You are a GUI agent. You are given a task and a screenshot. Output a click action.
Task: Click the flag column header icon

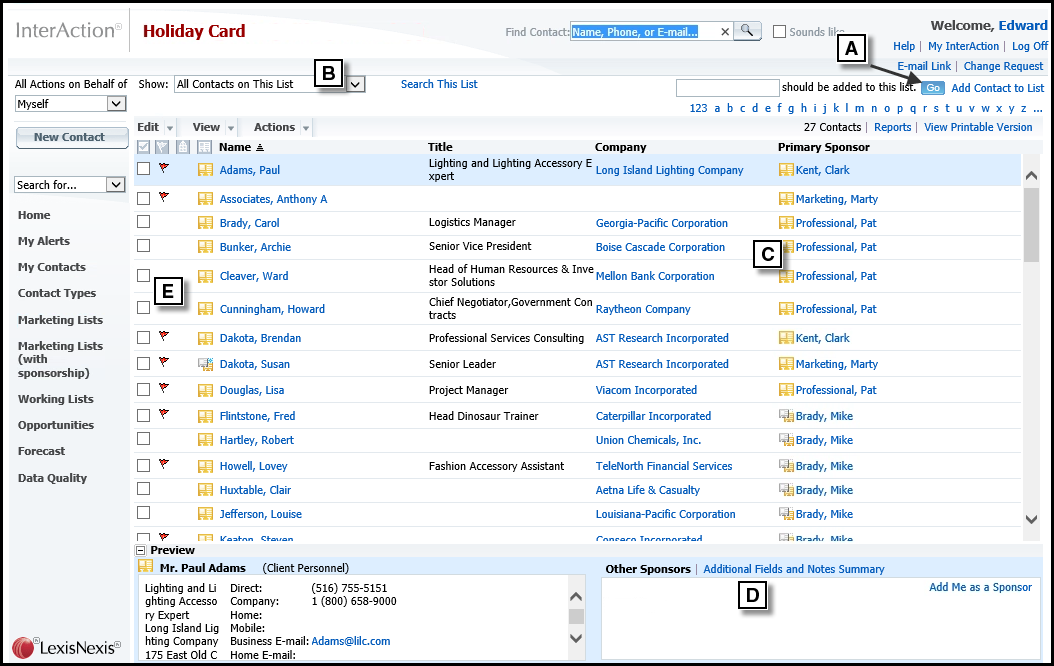162,147
